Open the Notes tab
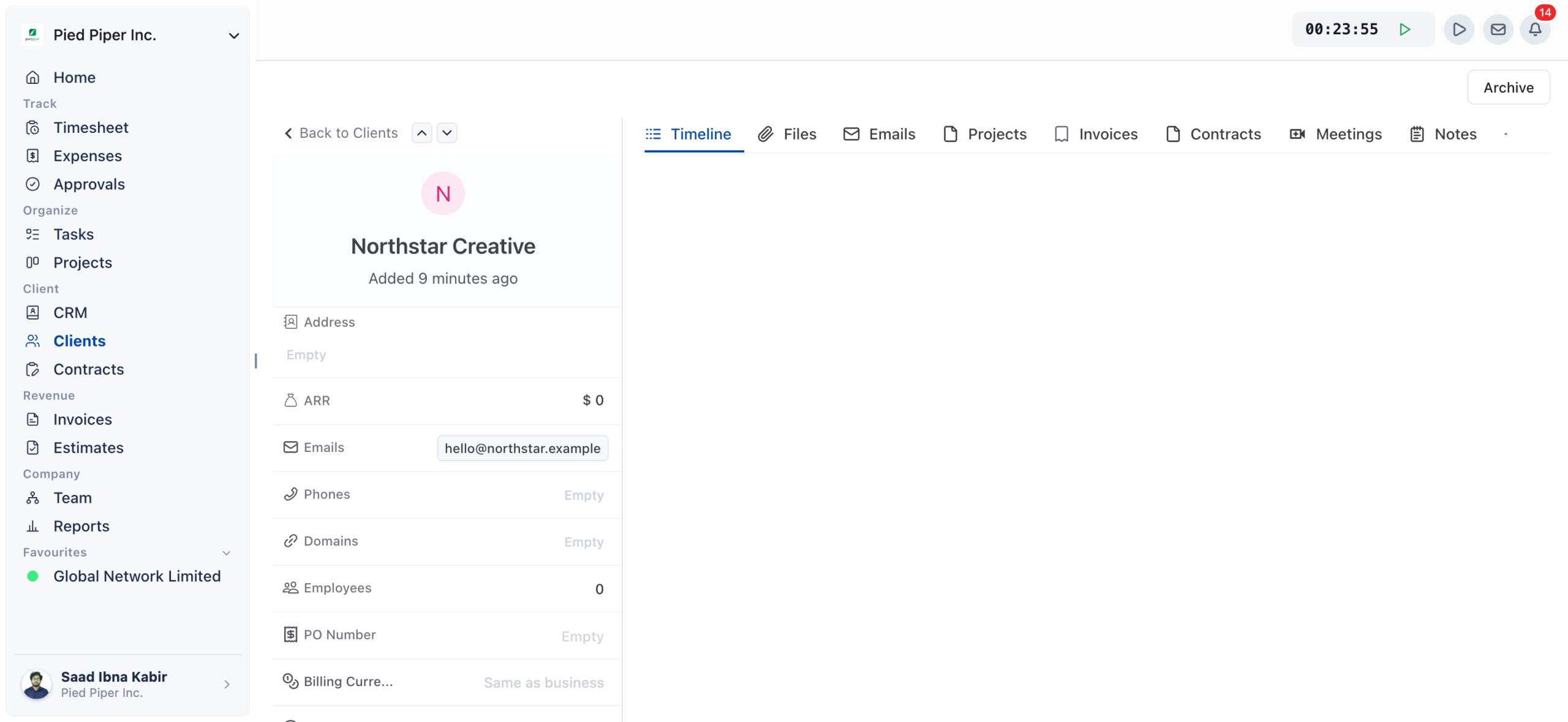Image resolution: width=1568 pixels, height=722 pixels. pos(1443,134)
